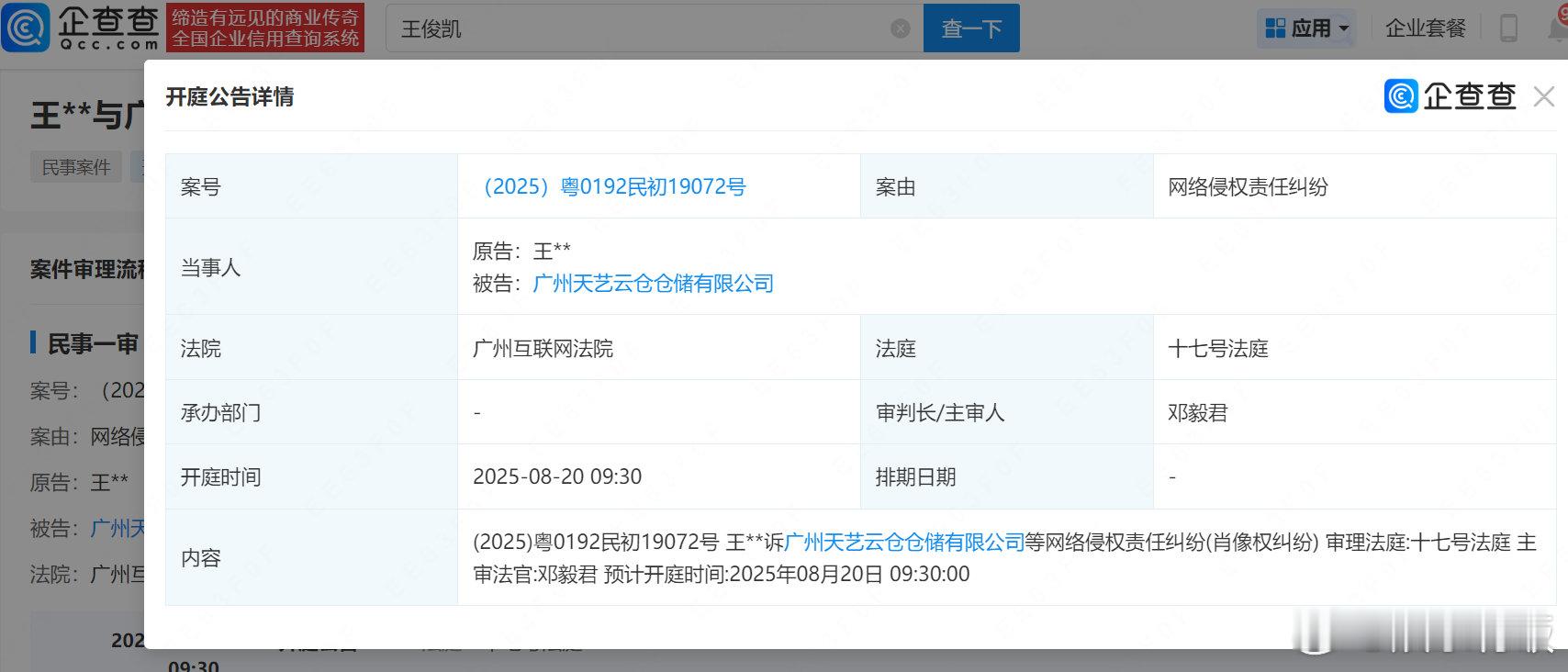1568x672 pixels.
Task: Click the 法庭 label cell
Action: [1007, 348]
